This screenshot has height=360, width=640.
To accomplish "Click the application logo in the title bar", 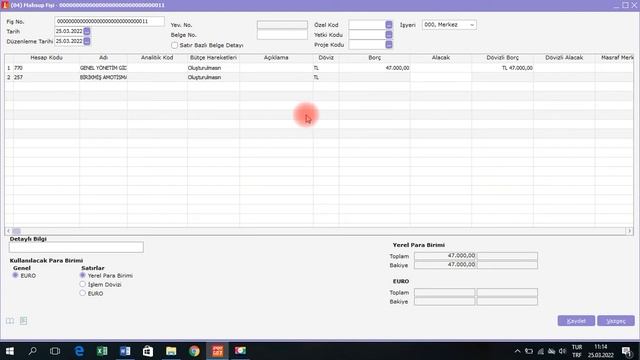I will click(5, 5).
